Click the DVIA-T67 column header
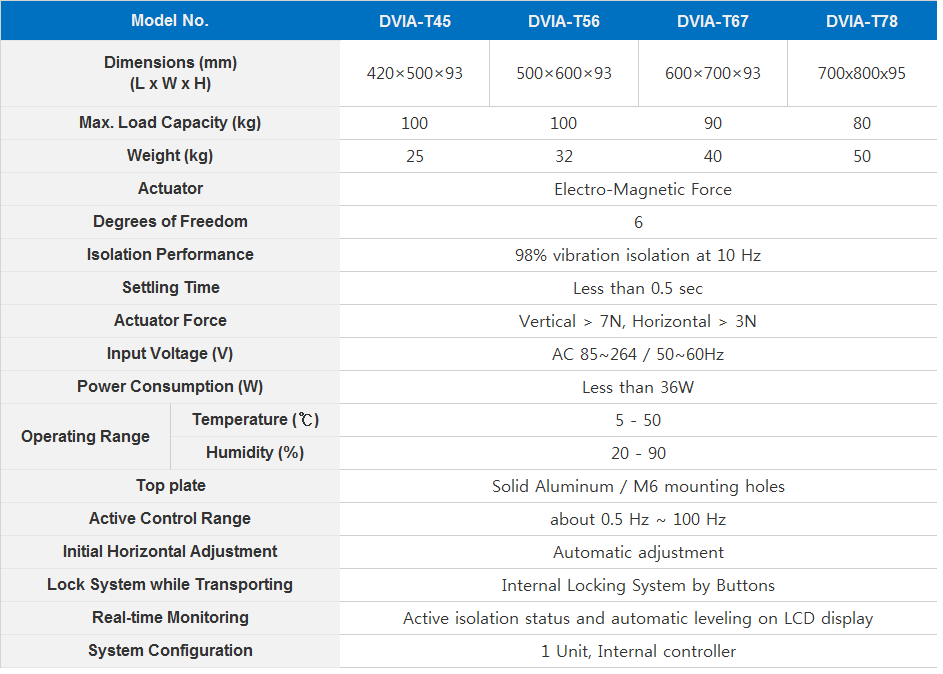 (712, 21)
